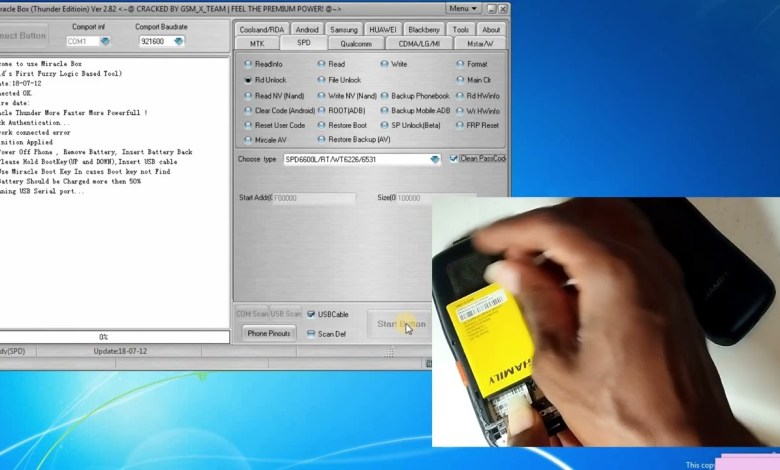Select the ReadInfo radio option
Image resolution: width=780 pixels, height=470 pixels.
(x=248, y=64)
